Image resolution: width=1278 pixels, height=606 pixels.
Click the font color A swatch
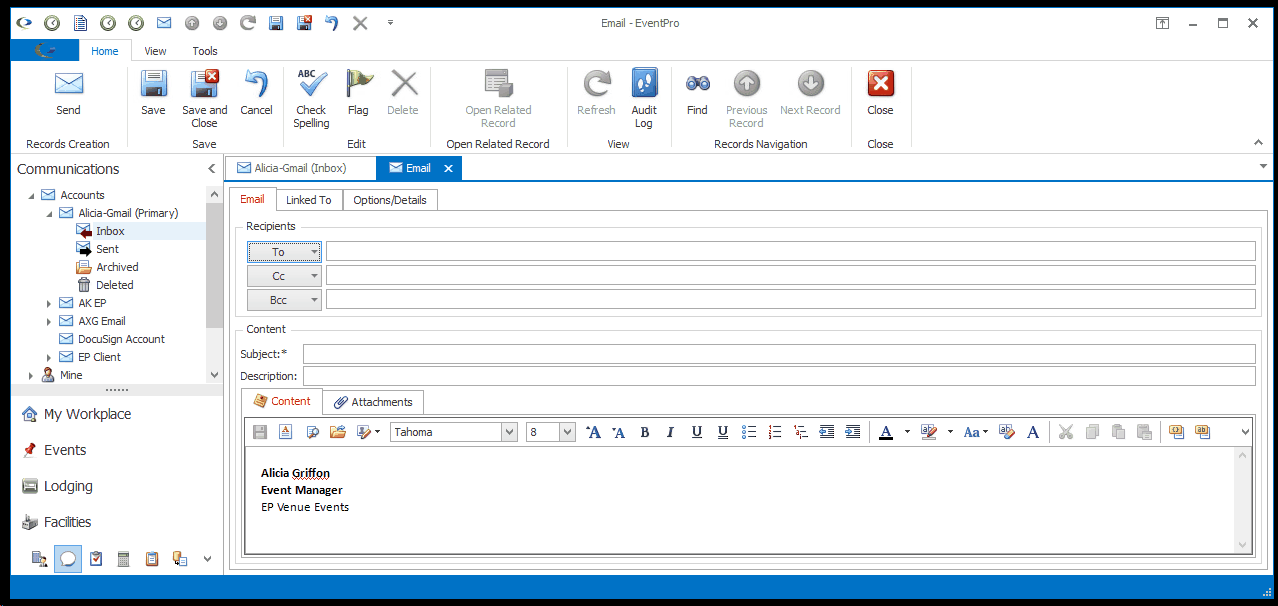click(886, 432)
